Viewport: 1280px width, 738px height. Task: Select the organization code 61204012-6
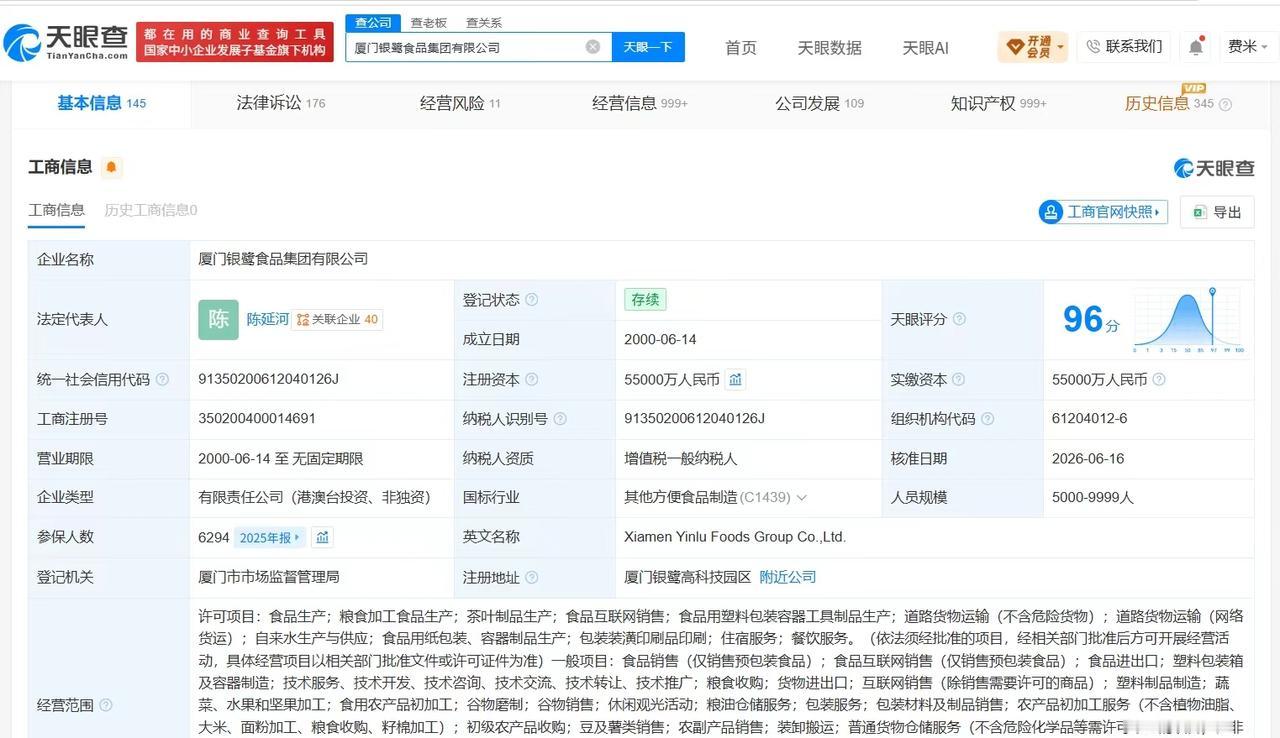point(1090,419)
